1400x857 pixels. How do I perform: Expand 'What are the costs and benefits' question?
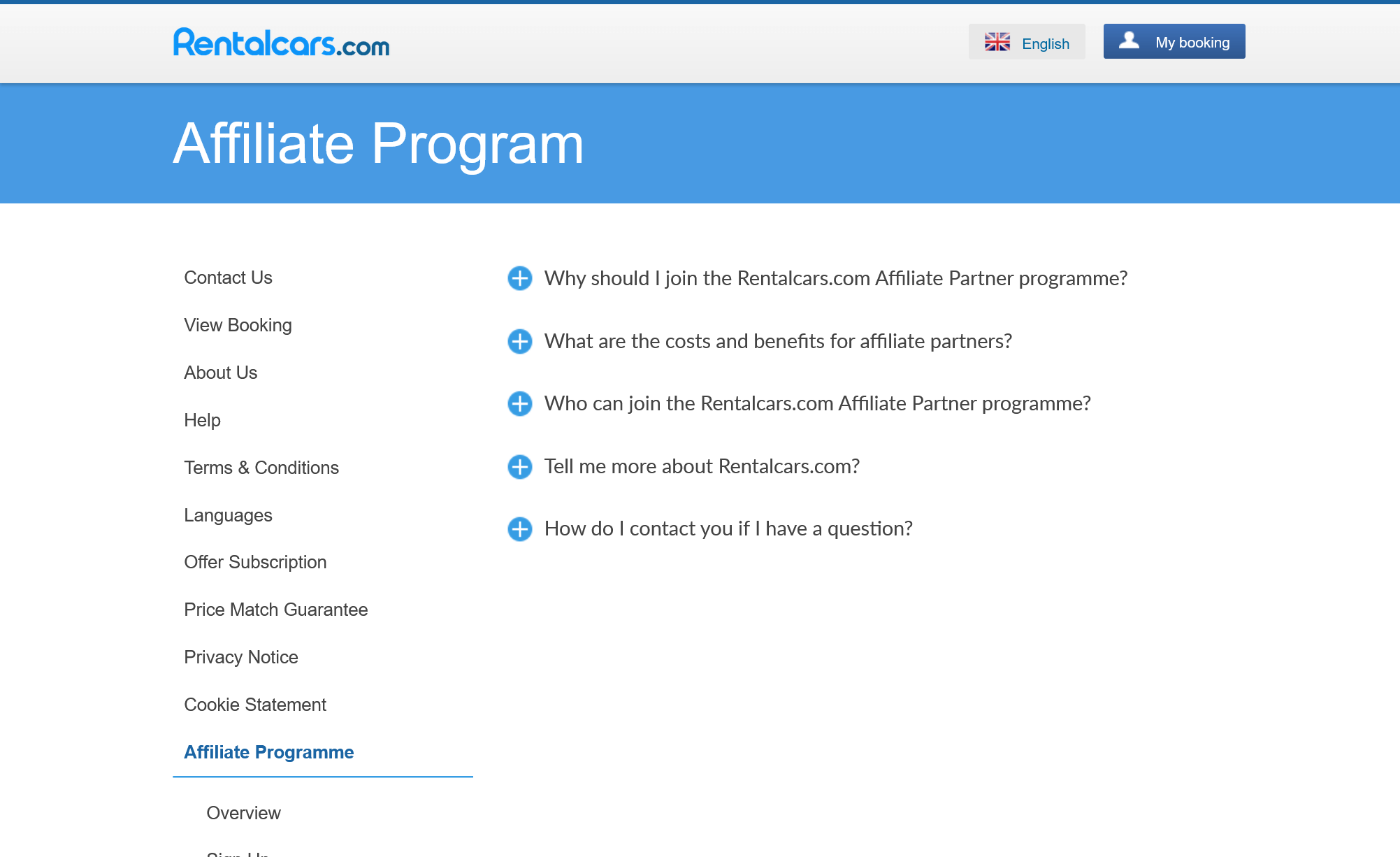520,341
